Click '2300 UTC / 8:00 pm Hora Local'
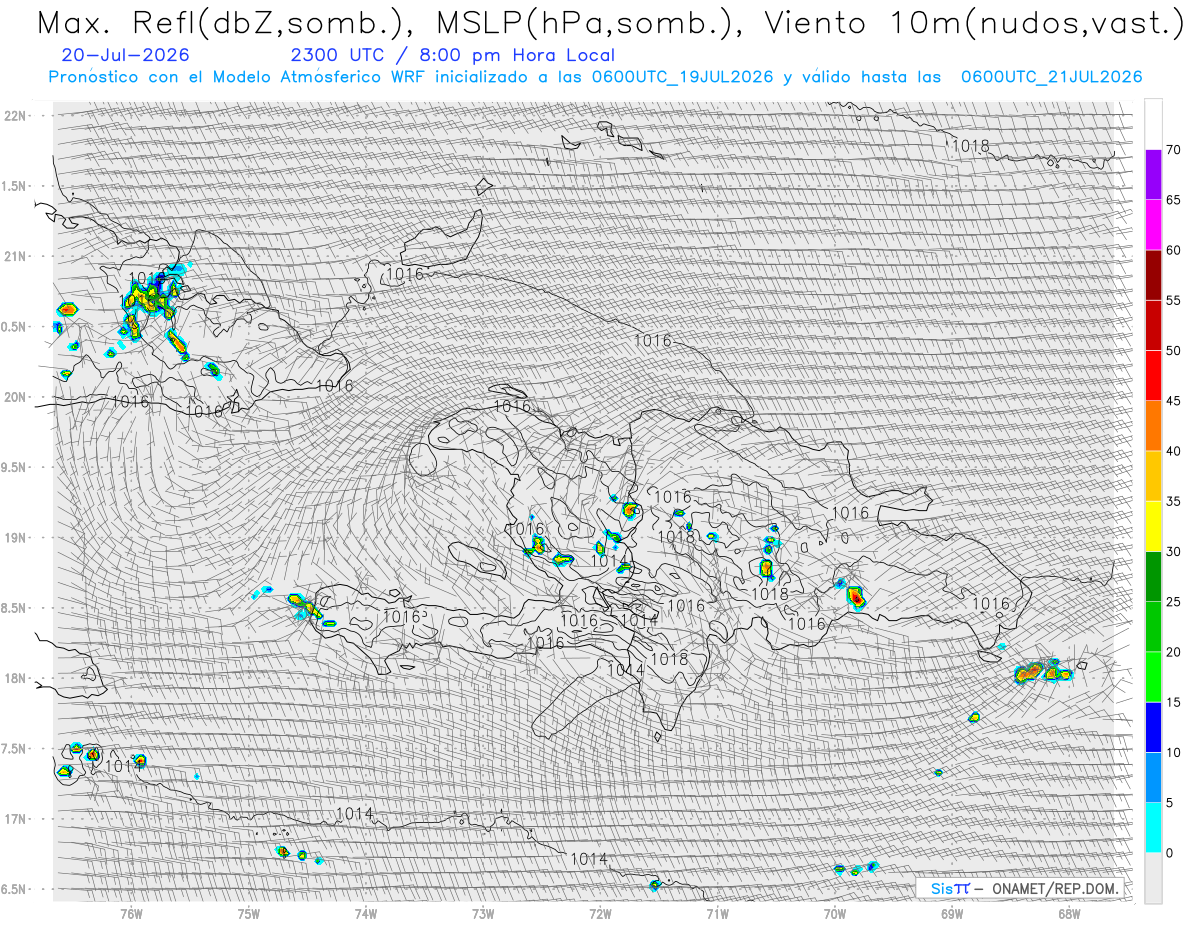The image size is (1200, 927). click(453, 55)
